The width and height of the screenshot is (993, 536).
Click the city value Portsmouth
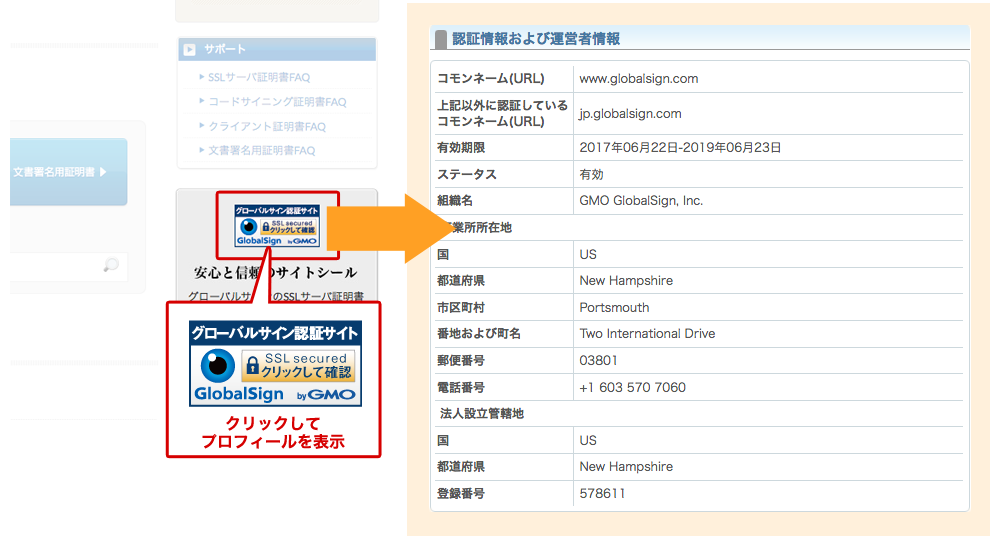click(614, 307)
